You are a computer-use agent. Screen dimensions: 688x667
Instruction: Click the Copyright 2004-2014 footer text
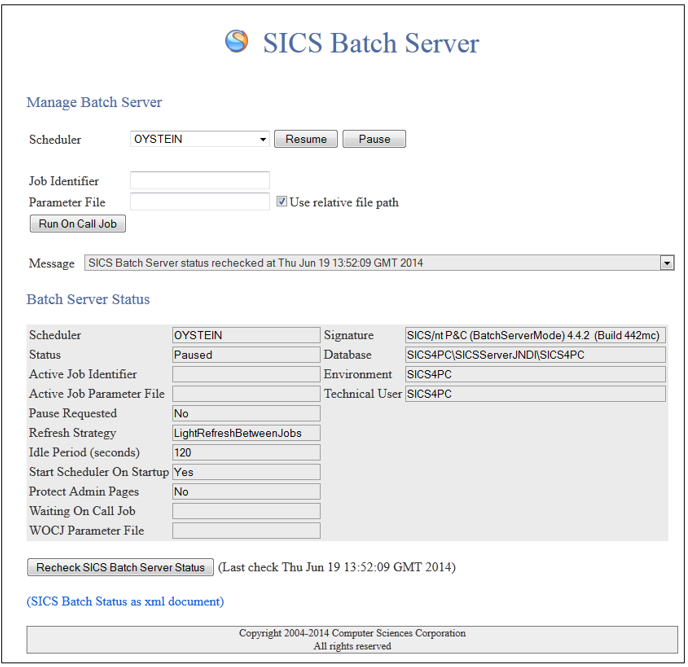352,633
